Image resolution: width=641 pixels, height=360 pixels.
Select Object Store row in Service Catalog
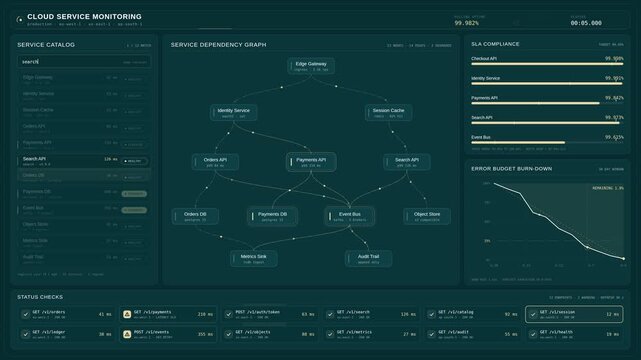[x=84, y=226]
